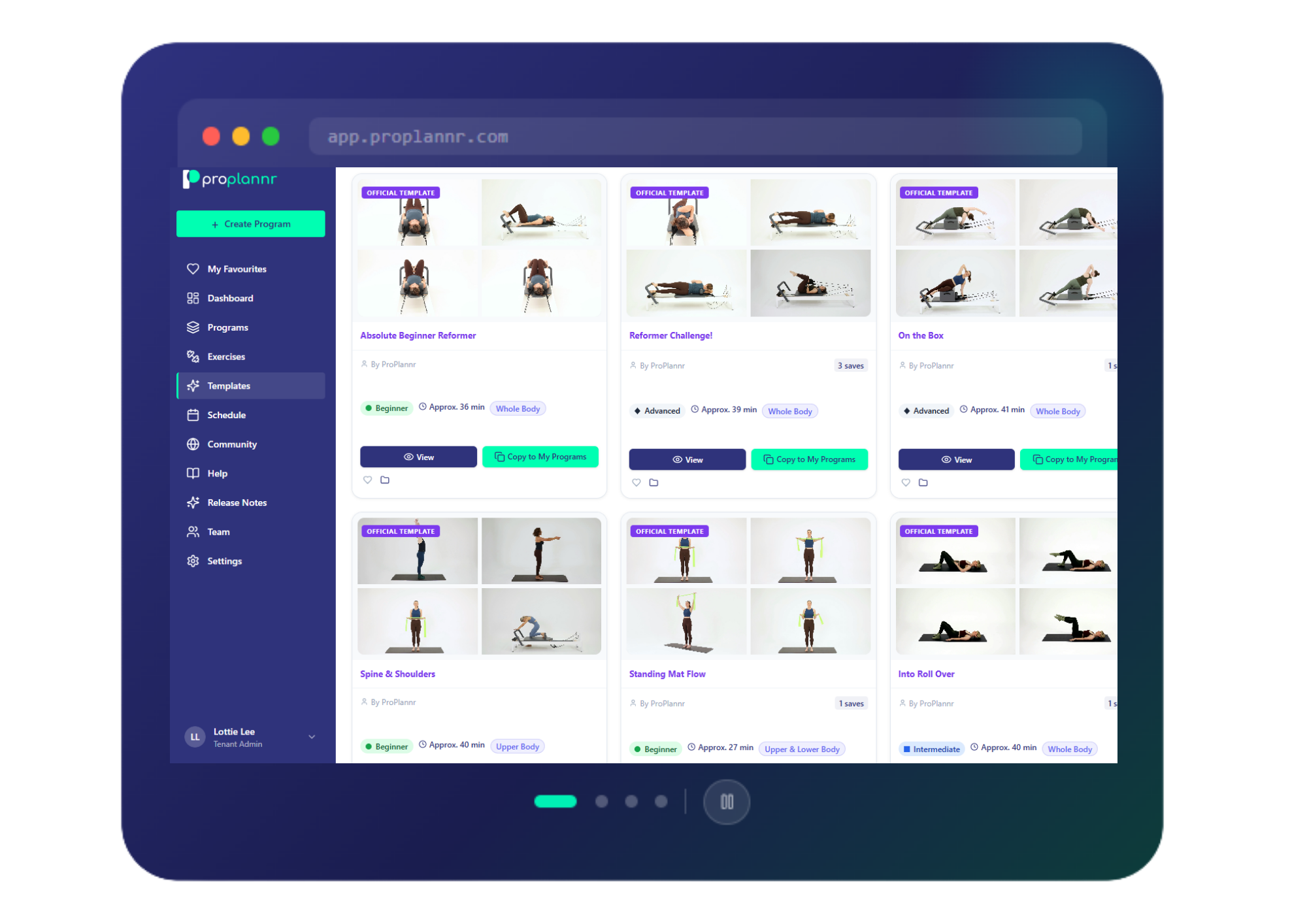Click the Settings gear icon
Viewport: 1307px width, 924px height.
point(193,561)
